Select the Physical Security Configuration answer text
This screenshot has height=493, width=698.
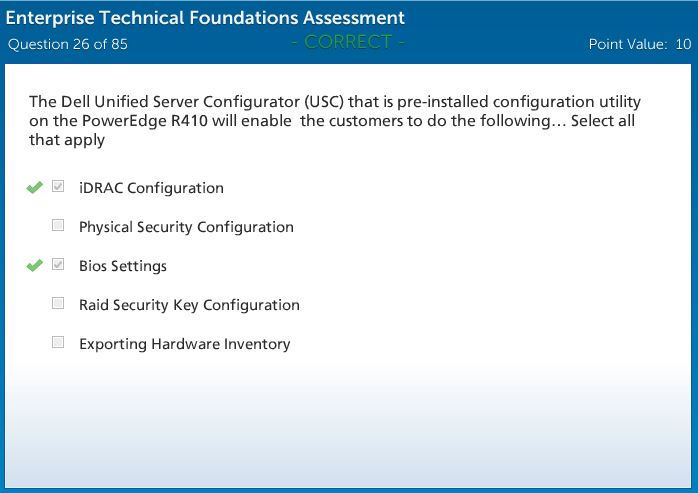[x=186, y=227]
